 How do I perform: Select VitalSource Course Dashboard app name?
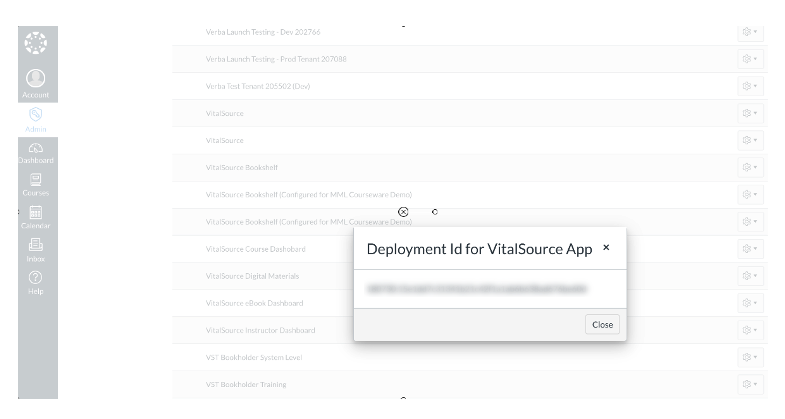(255, 249)
